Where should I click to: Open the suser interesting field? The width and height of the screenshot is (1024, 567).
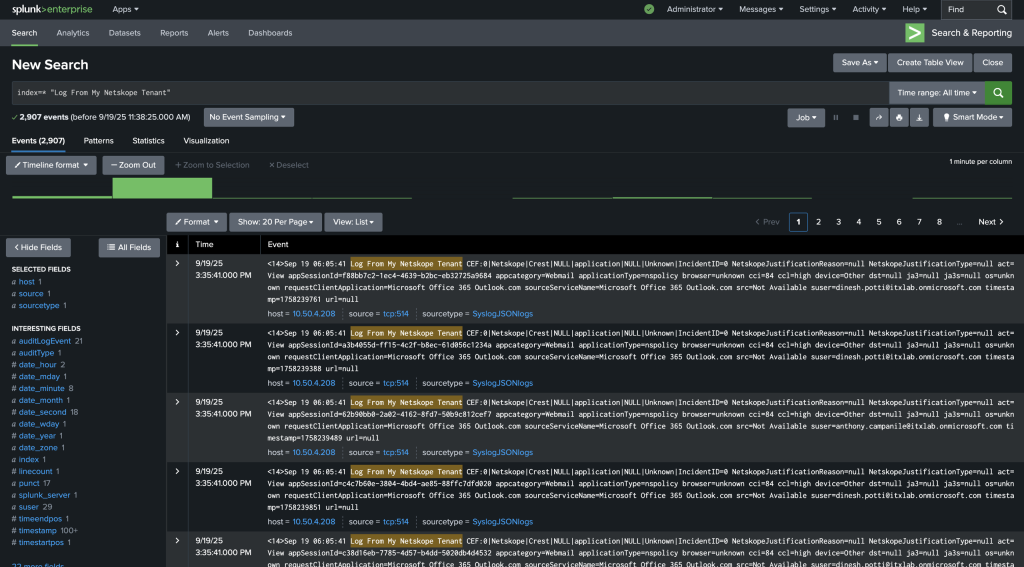tap(28, 507)
